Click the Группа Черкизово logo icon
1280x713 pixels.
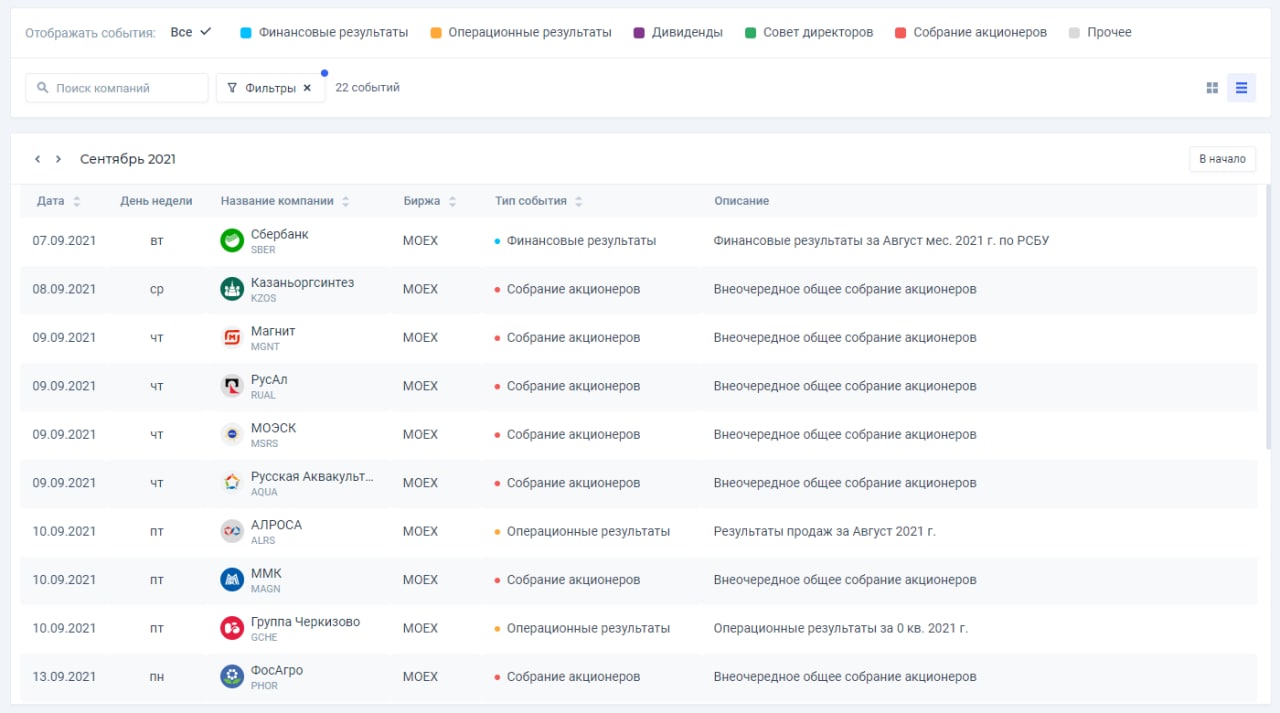(x=232, y=628)
